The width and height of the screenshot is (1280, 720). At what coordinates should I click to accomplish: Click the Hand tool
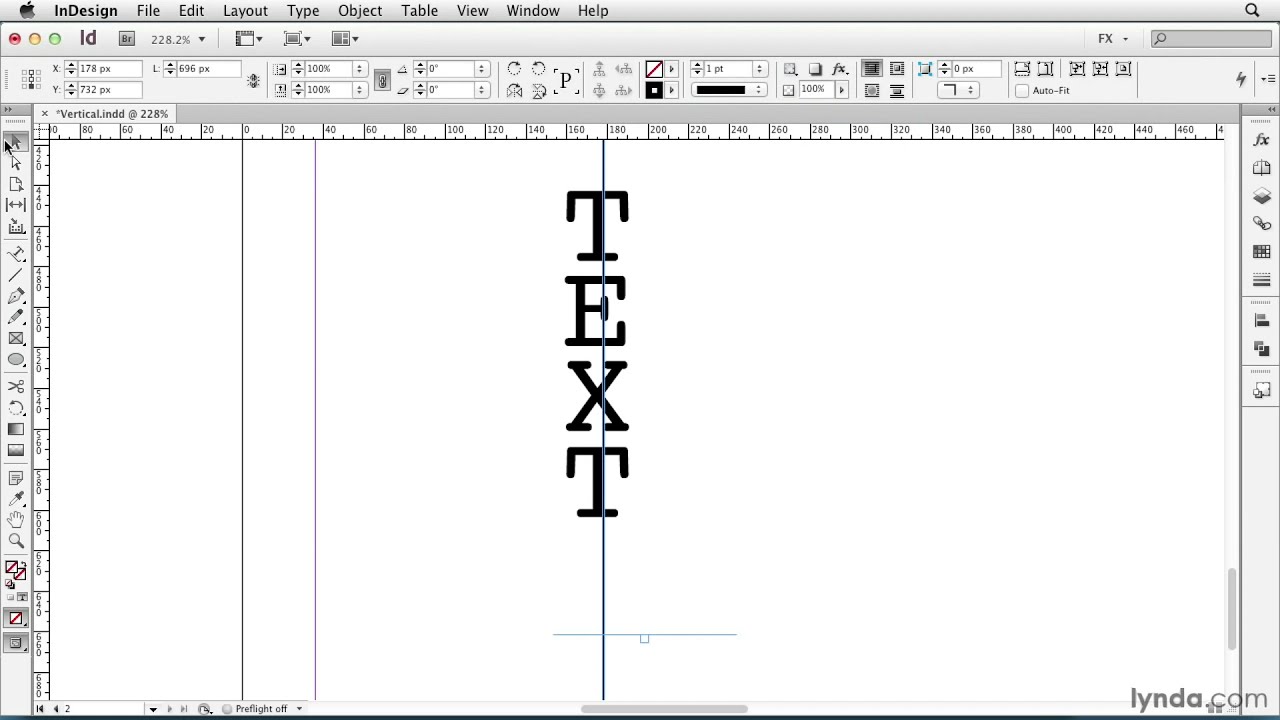coord(16,520)
